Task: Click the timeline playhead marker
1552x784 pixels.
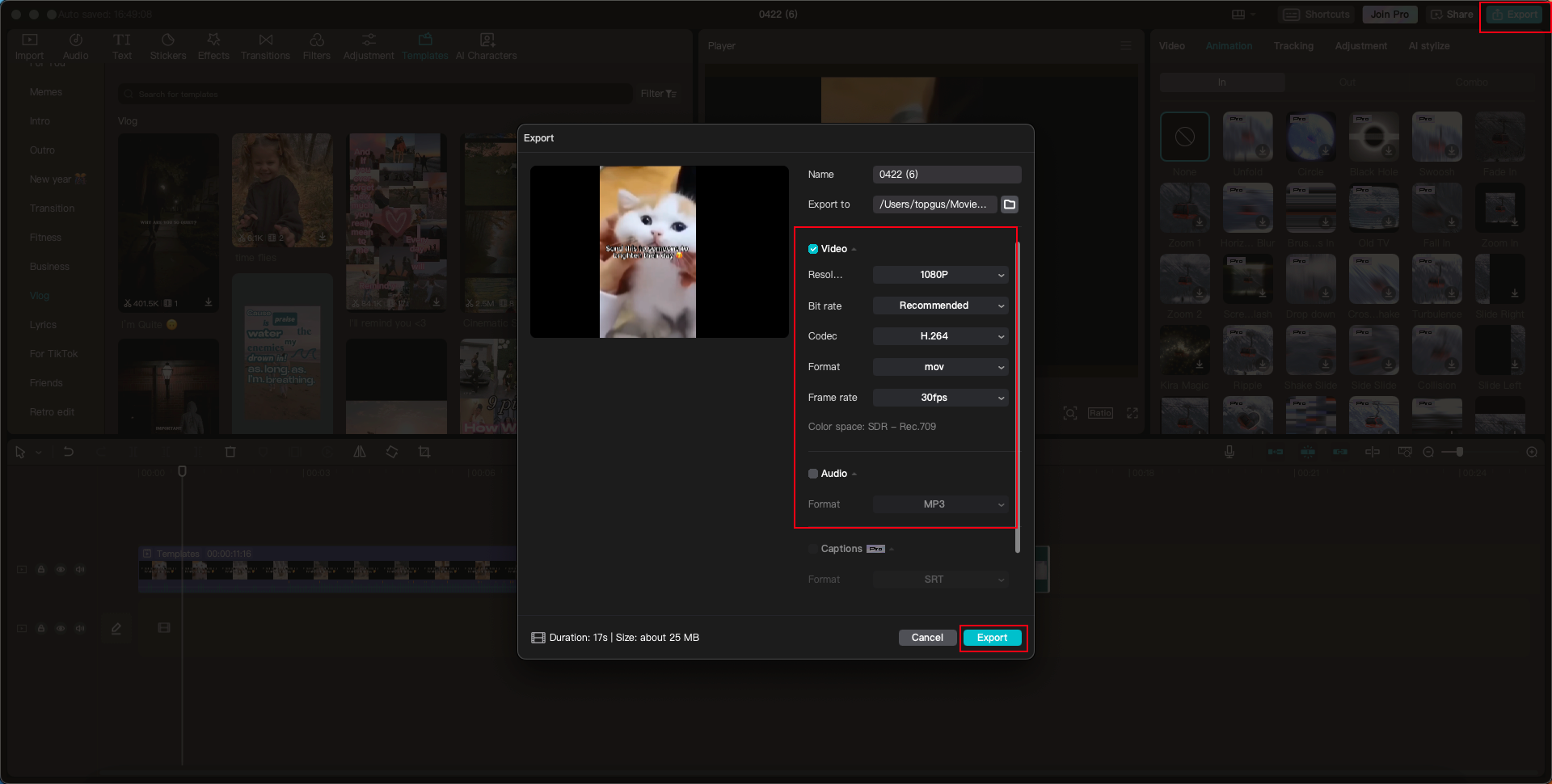Action: [x=183, y=471]
